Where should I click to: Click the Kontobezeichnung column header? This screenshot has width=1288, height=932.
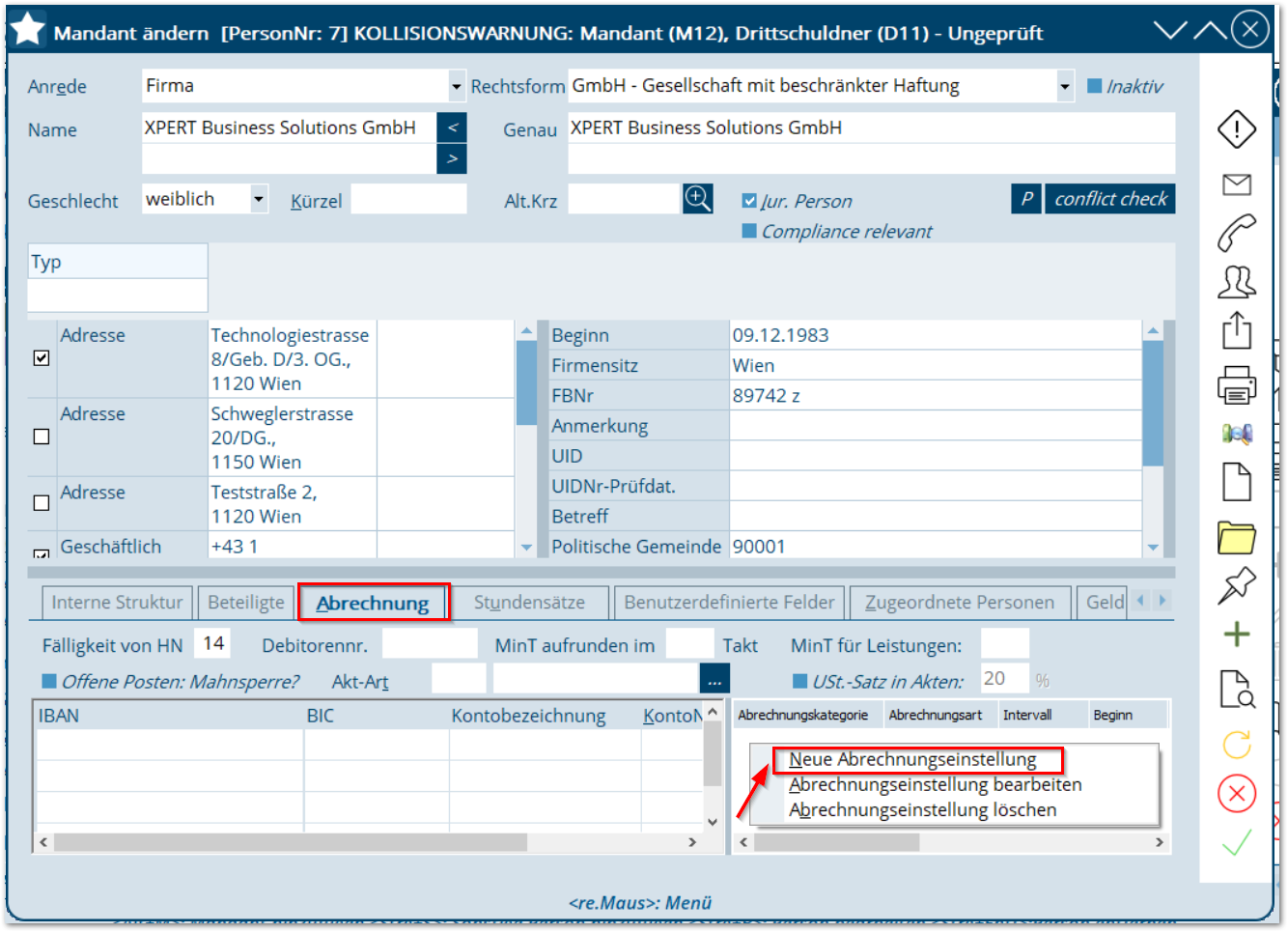(x=545, y=716)
